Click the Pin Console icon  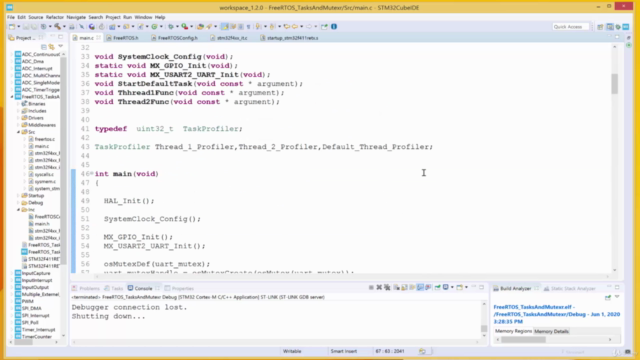(x=438, y=287)
